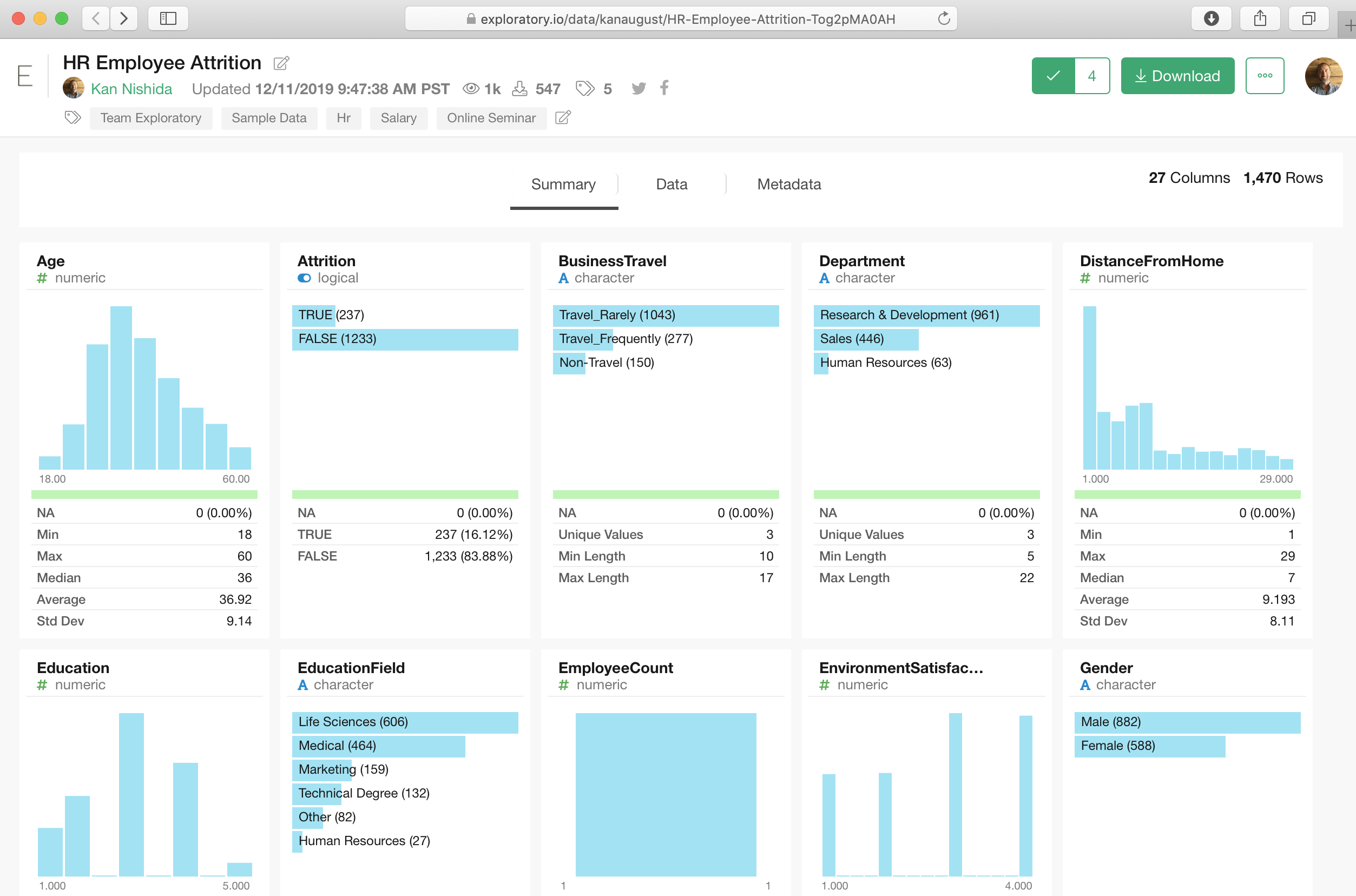This screenshot has height=896, width=1356.
Task: Toggle Safari sidebar icon
Action: [x=168, y=18]
